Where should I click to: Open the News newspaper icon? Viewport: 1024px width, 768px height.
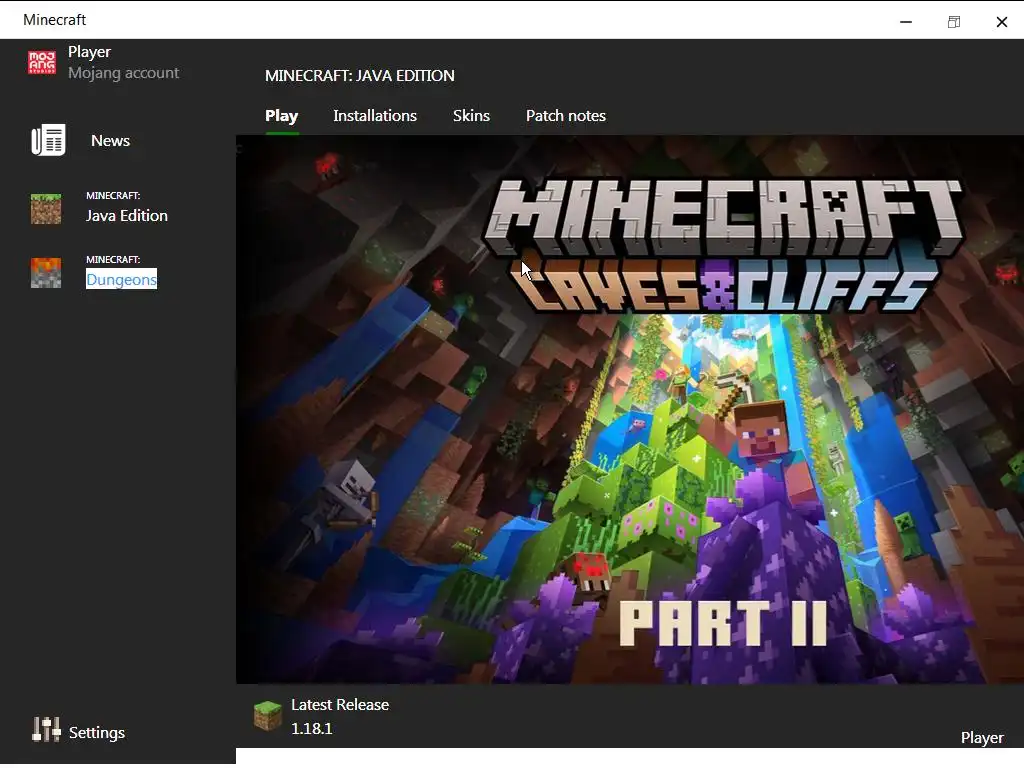tap(48, 140)
